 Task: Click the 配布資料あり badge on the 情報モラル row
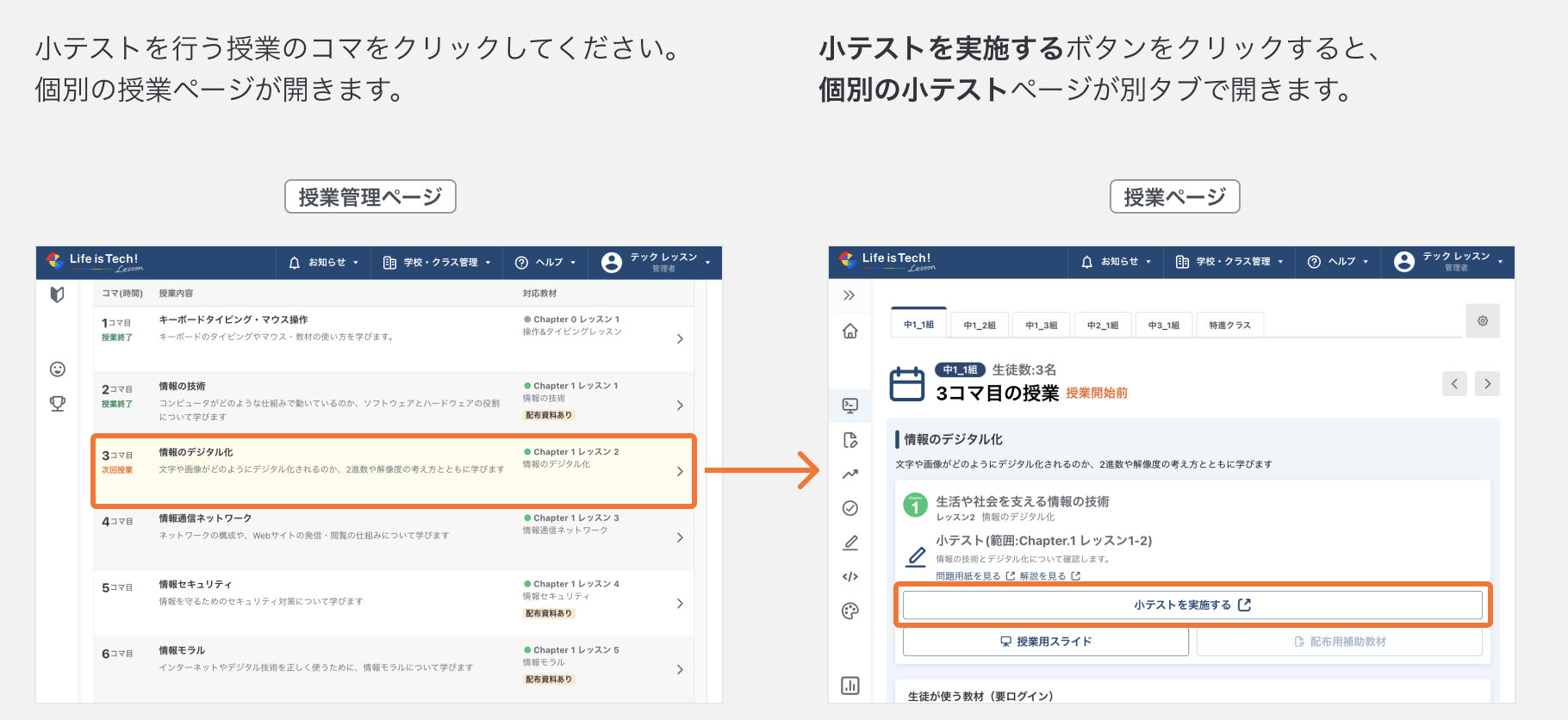point(549,680)
